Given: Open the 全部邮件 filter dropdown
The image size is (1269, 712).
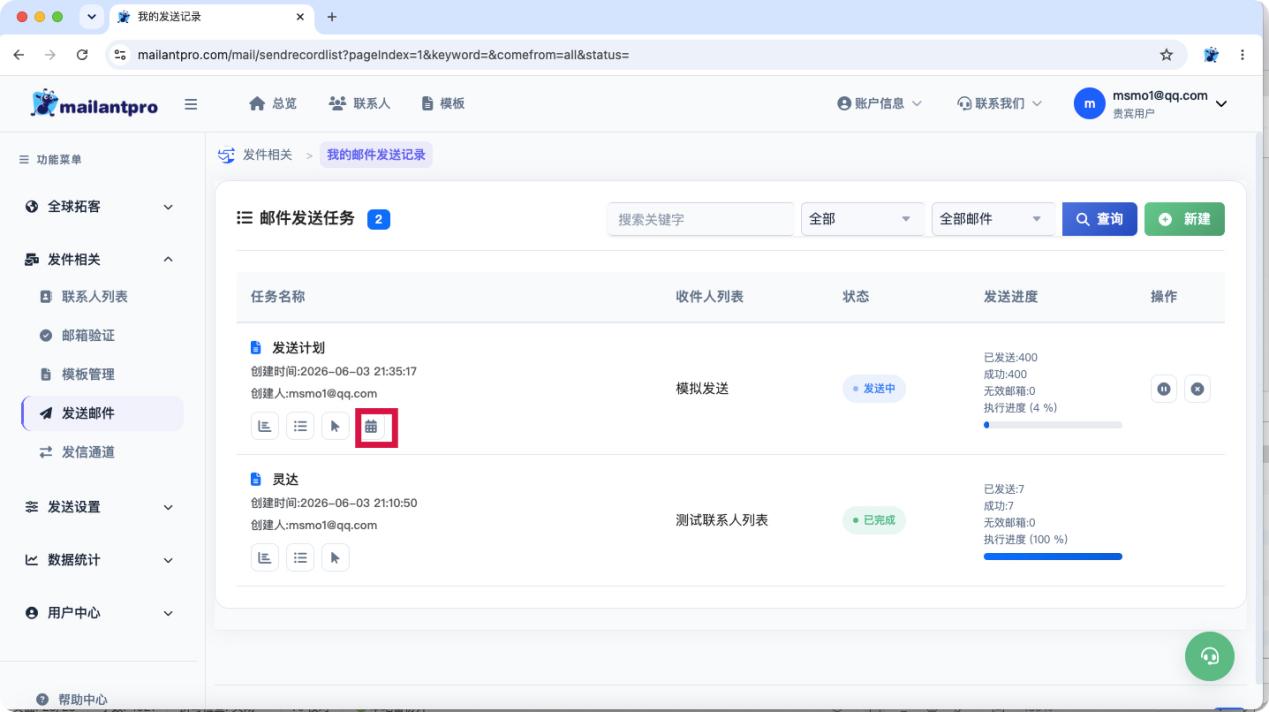Looking at the screenshot, I should [x=993, y=219].
